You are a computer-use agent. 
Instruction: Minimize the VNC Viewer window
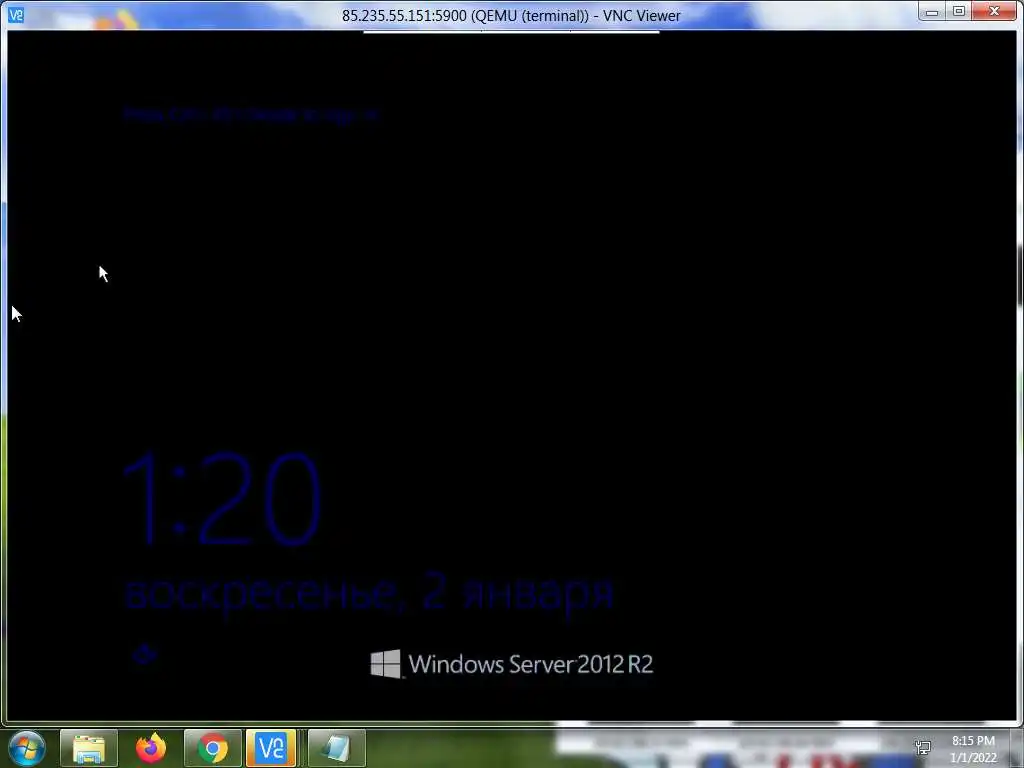pos(933,11)
